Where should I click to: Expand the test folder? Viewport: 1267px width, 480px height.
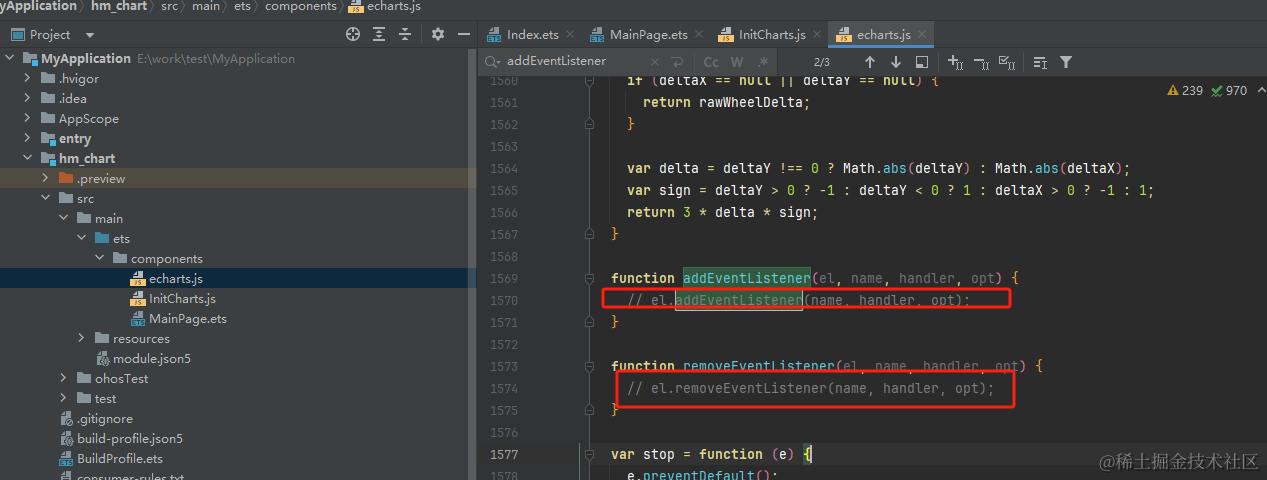coord(64,398)
